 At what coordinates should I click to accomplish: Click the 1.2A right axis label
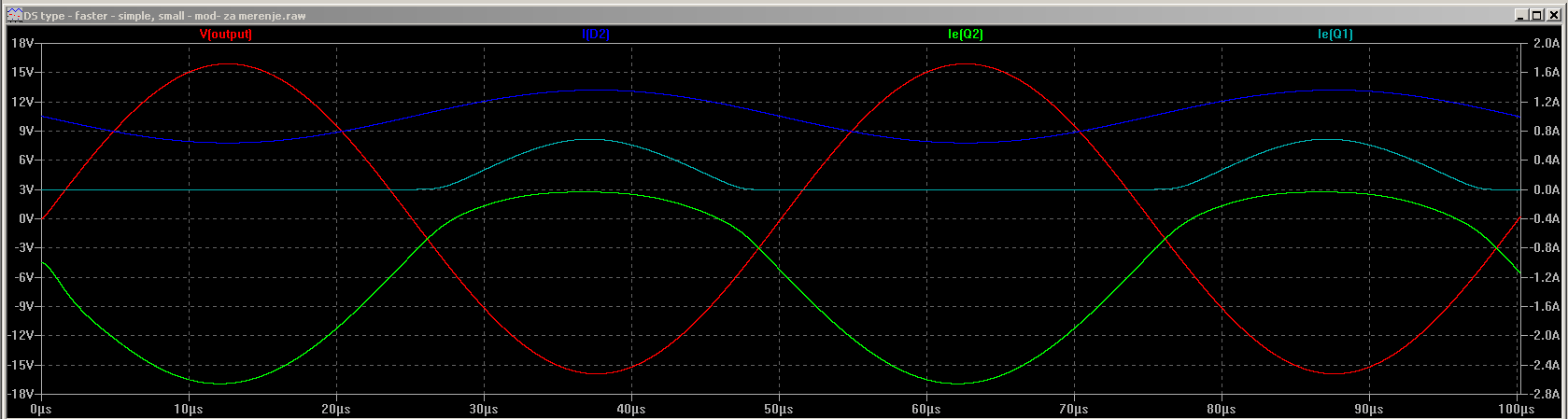pyautogui.click(x=1547, y=102)
